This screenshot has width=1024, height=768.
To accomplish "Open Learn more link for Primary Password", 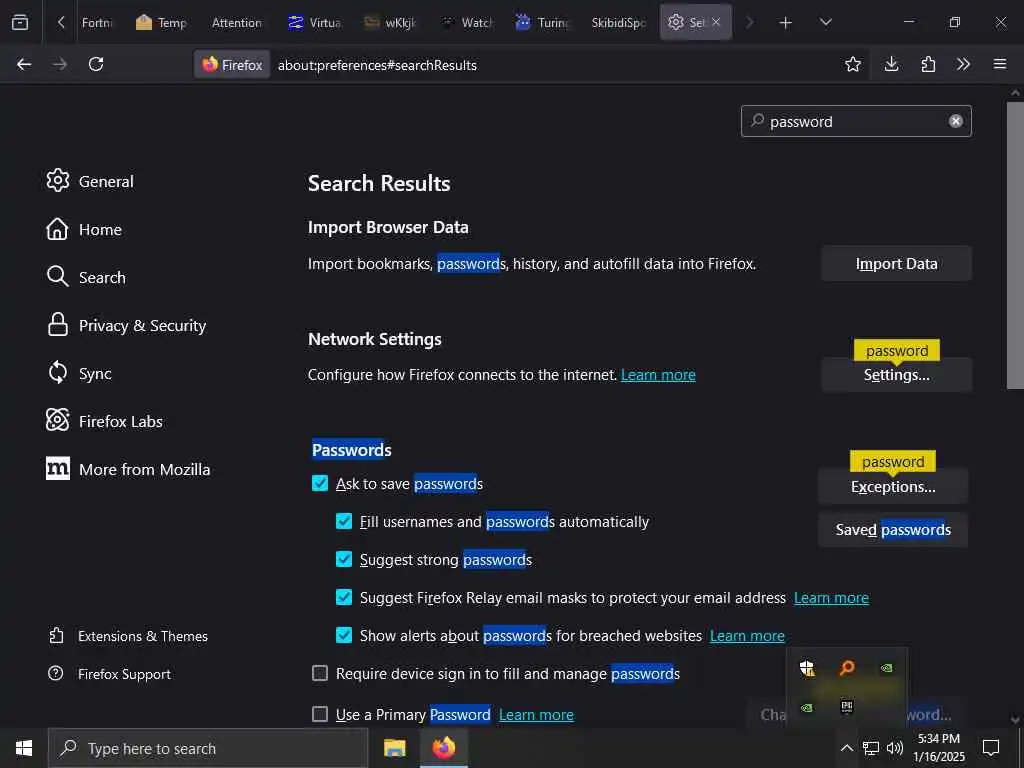I will 536,714.
